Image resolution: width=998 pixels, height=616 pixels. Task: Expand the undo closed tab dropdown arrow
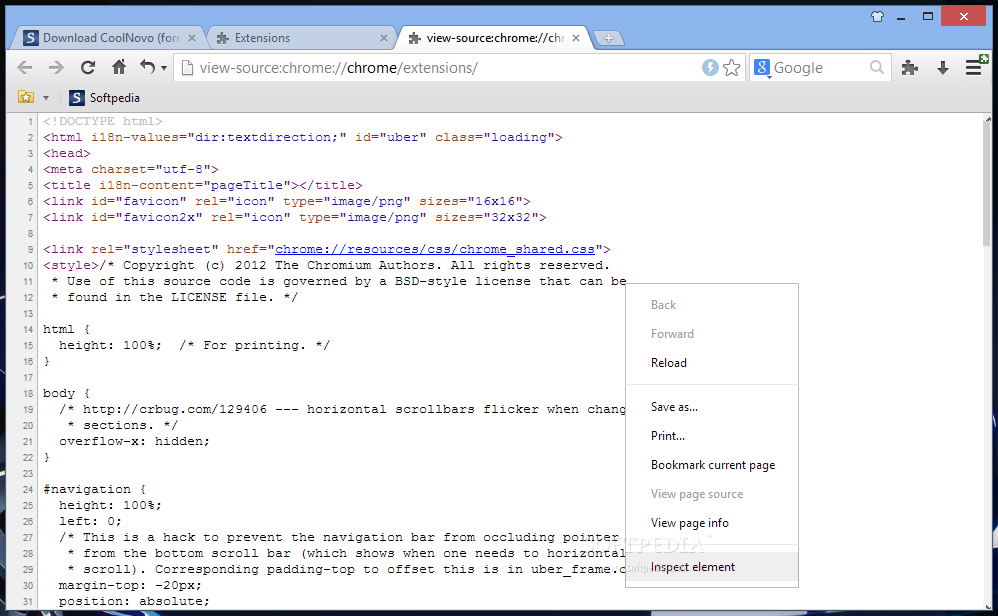tap(164, 68)
